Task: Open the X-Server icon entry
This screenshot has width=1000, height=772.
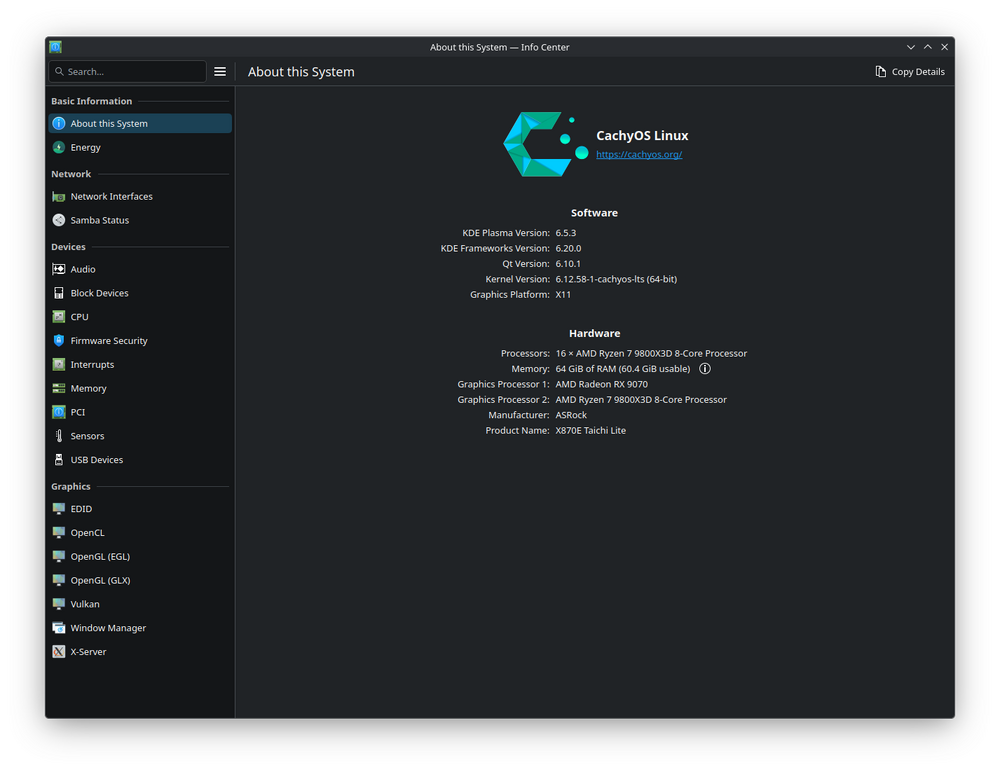Action: coord(59,652)
